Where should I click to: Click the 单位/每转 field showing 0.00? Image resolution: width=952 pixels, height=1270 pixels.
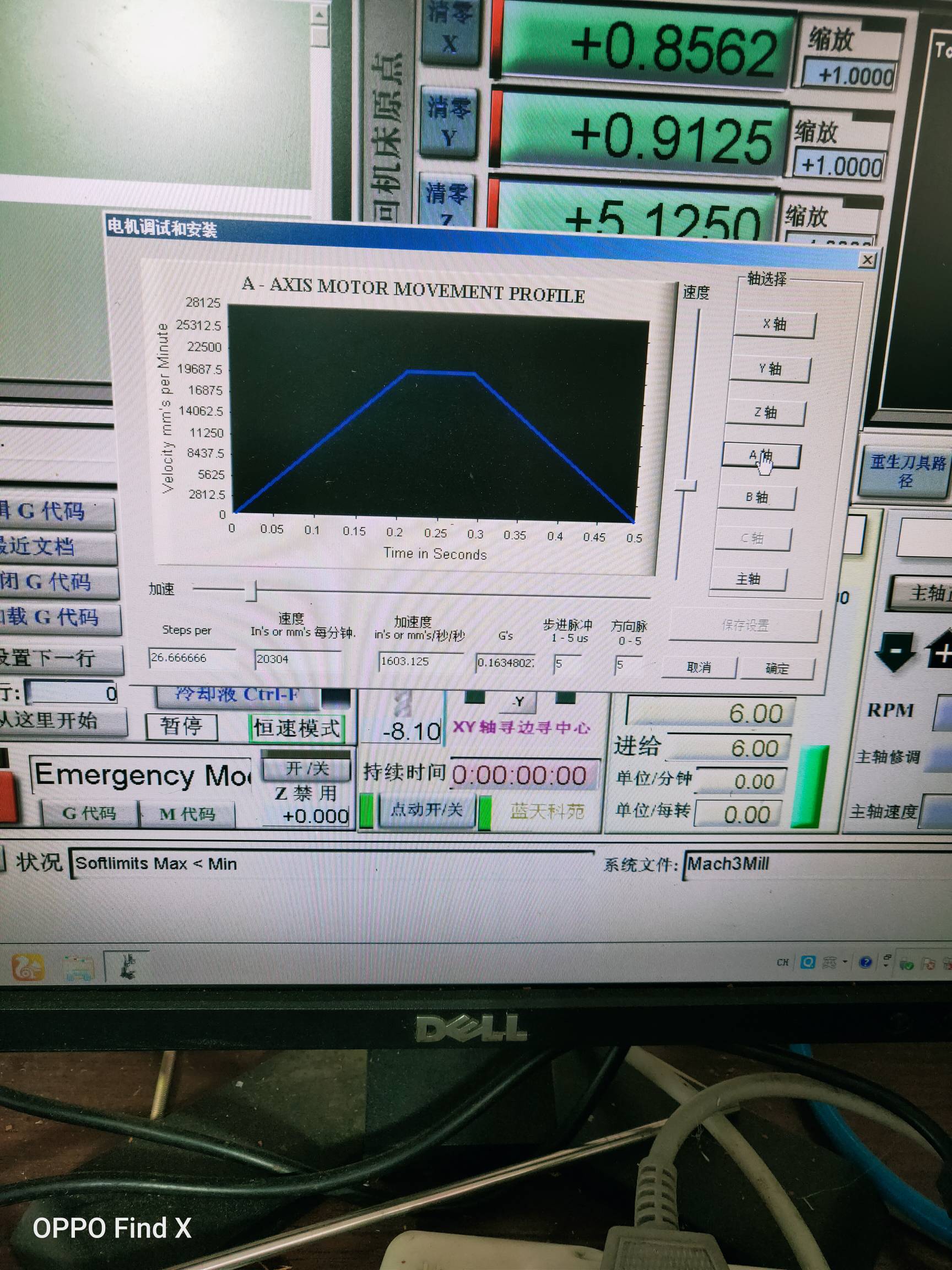[739, 814]
